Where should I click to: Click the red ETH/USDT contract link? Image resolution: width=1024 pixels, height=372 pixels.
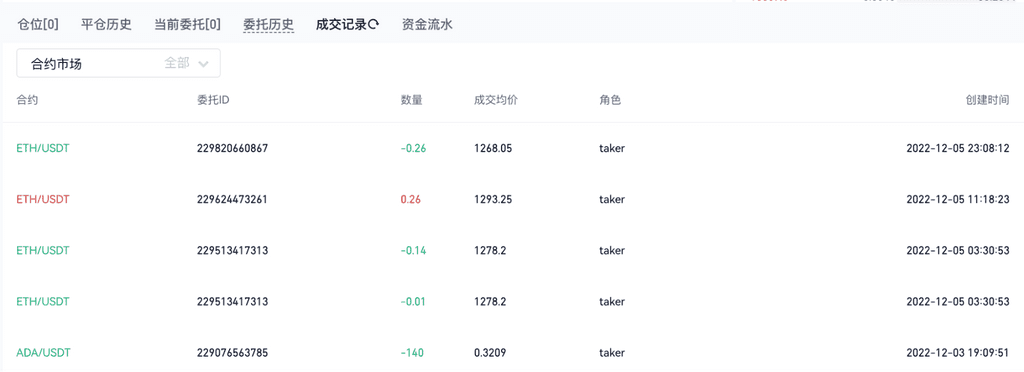pos(42,200)
